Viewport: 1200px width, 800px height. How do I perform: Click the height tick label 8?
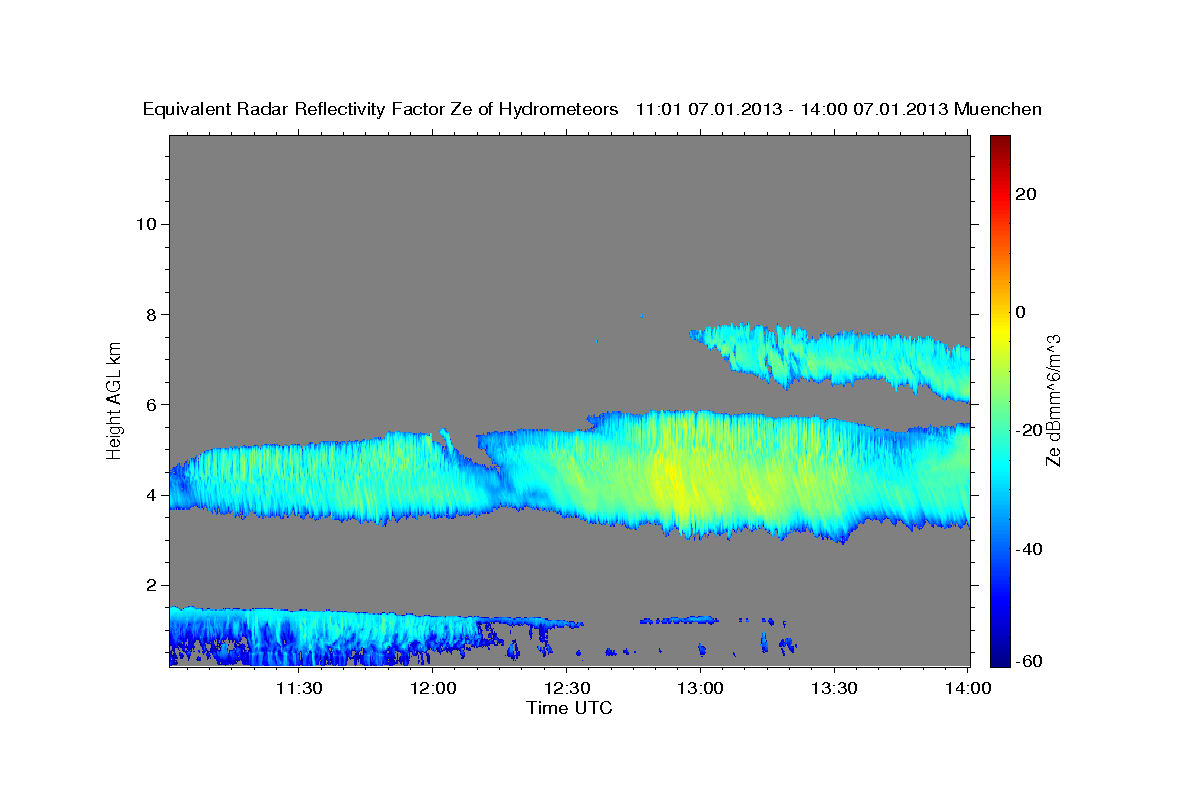pos(152,314)
